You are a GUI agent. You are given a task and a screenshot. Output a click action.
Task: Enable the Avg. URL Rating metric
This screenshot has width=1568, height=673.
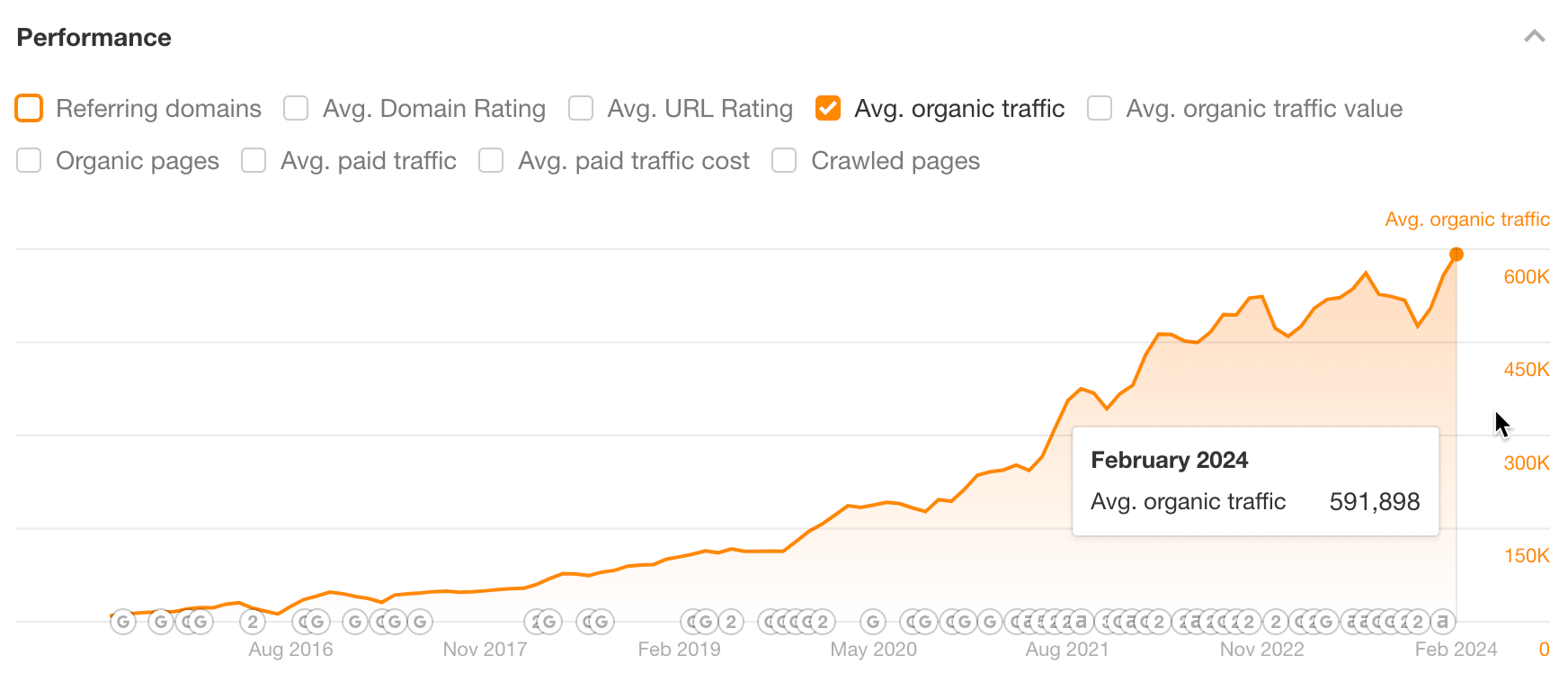coord(580,108)
